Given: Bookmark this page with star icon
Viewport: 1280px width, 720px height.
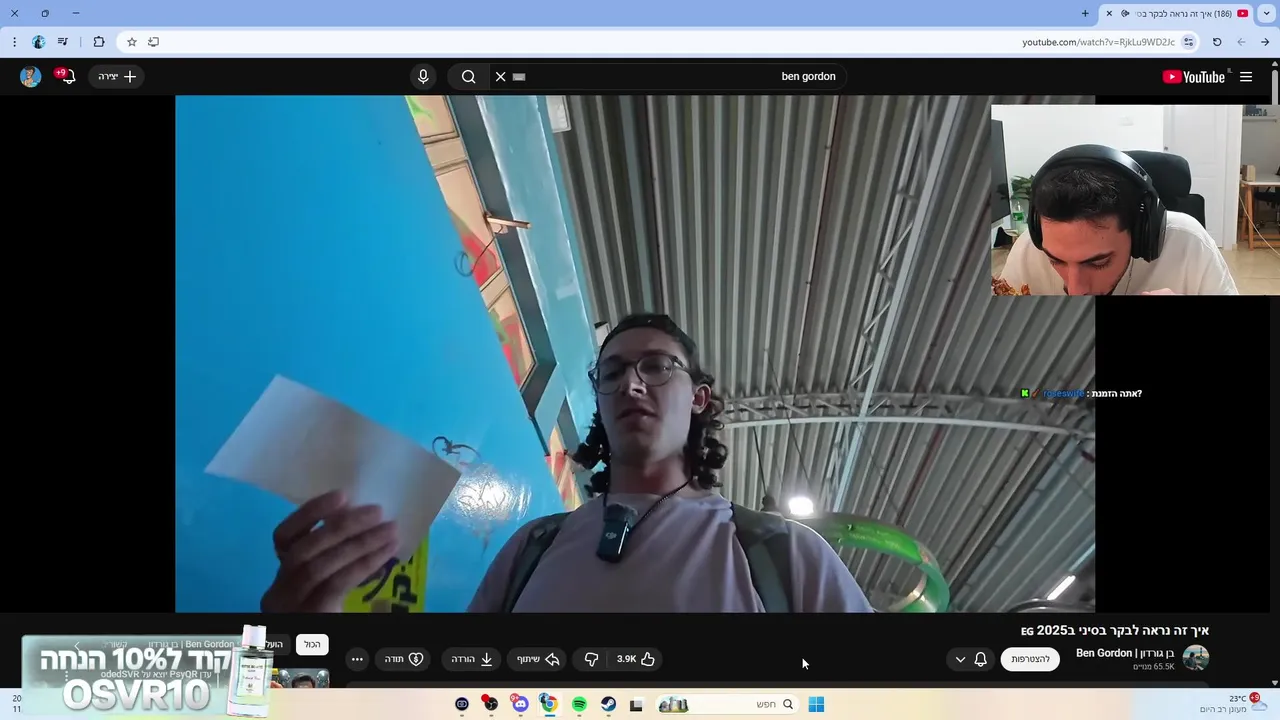Looking at the screenshot, I should pos(131,42).
